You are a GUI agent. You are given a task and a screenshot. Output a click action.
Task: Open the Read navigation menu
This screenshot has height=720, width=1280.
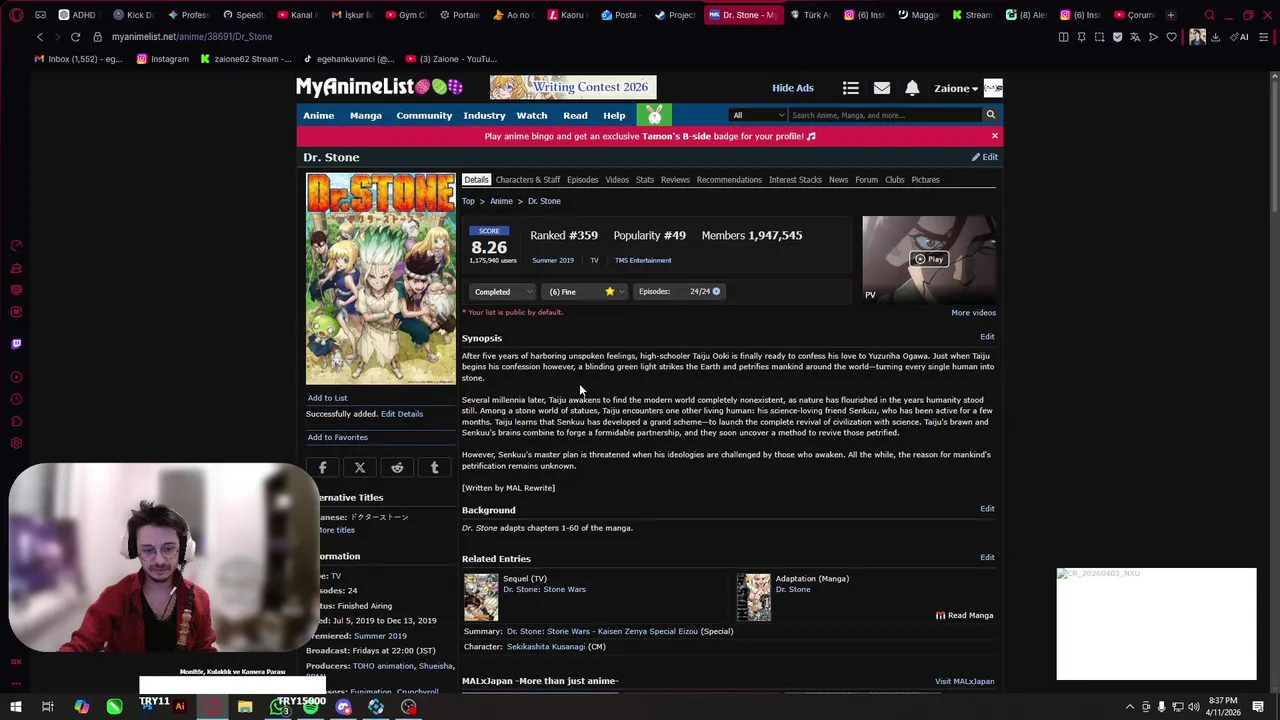(x=575, y=115)
